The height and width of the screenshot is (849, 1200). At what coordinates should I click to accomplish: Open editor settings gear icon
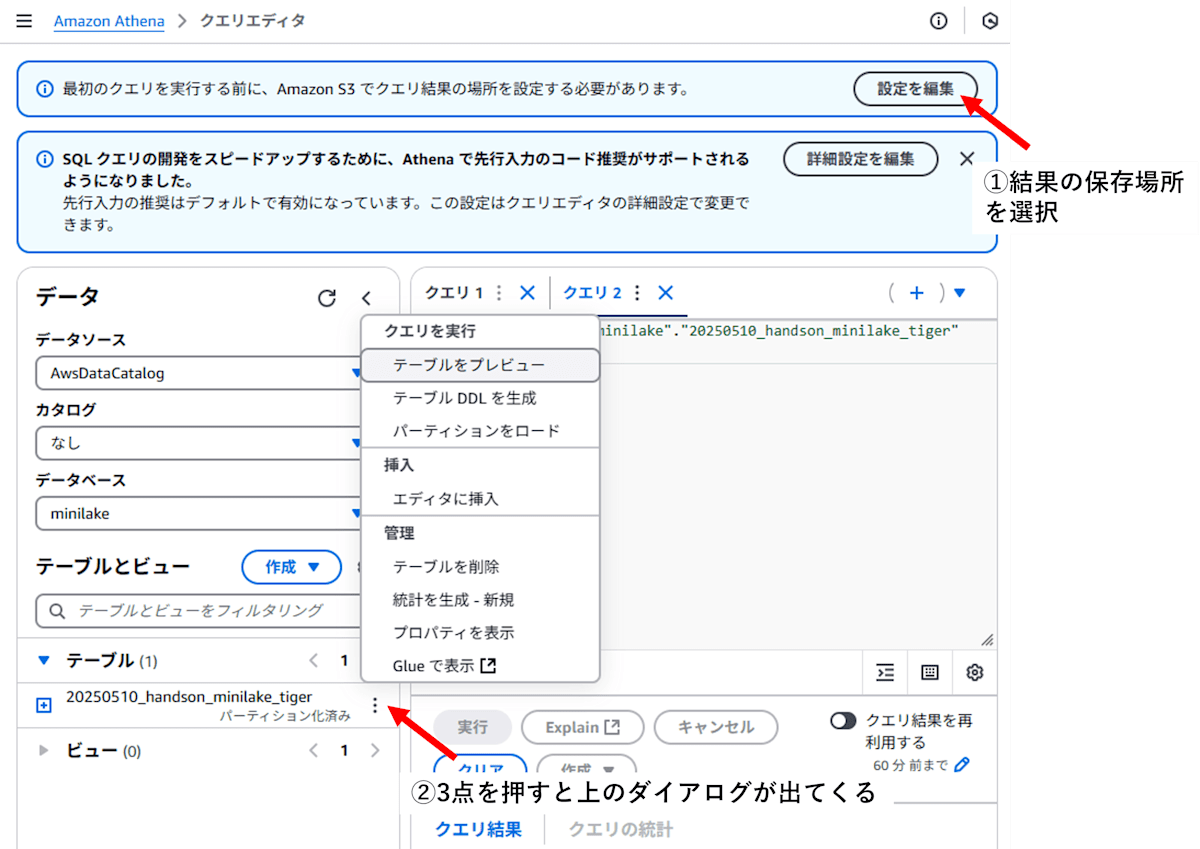click(975, 672)
